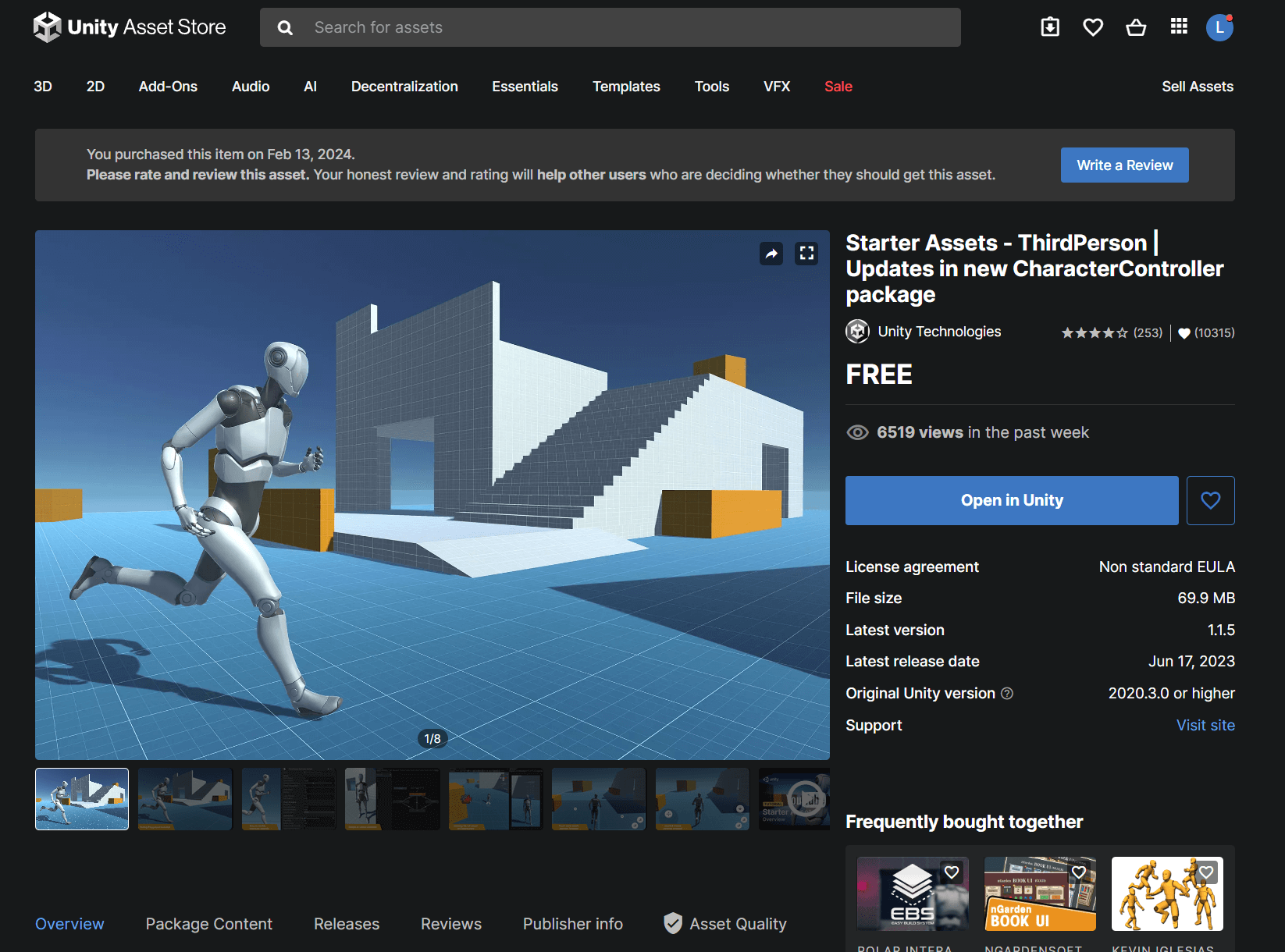The width and height of the screenshot is (1285, 952).
Task: Switch to the Reviews tab
Action: (450, 924)
